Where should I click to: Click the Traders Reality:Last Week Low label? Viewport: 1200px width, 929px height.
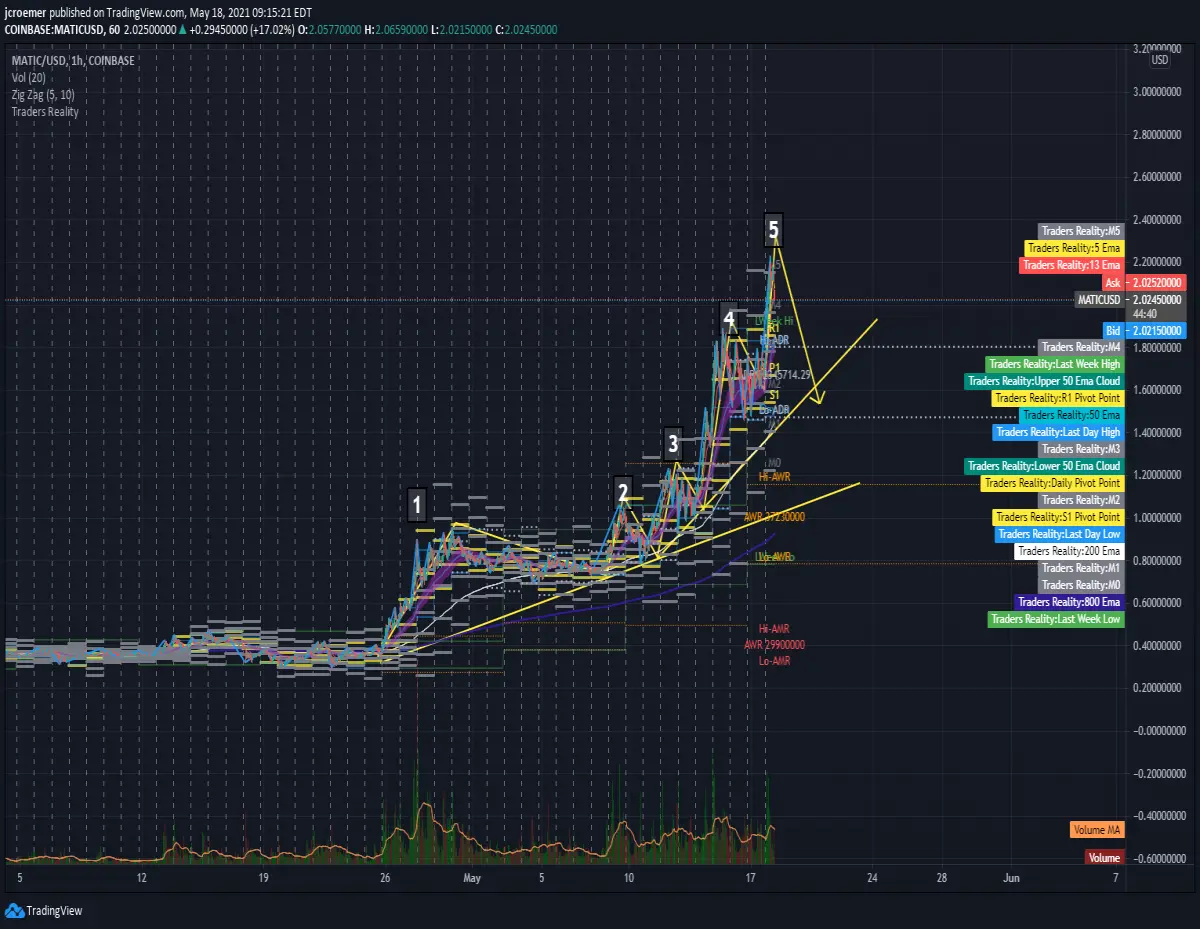tap(1056, 619)
